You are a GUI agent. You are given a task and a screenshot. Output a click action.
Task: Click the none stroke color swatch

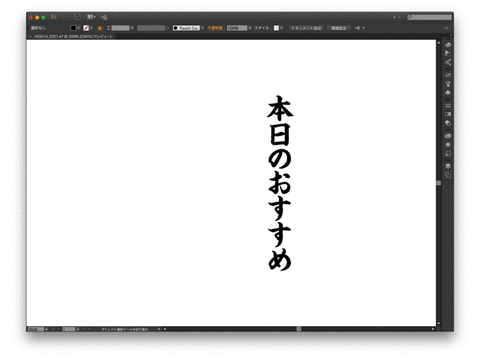pos(86,28)
